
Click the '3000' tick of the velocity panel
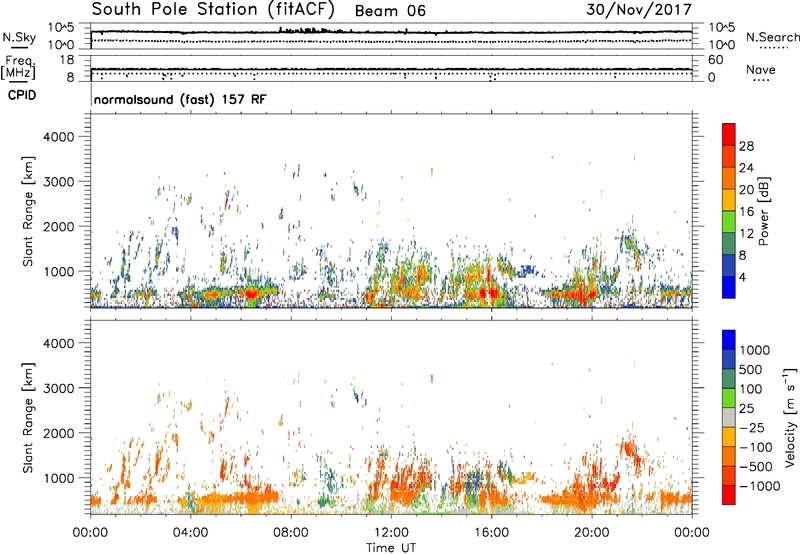(58, 388)
